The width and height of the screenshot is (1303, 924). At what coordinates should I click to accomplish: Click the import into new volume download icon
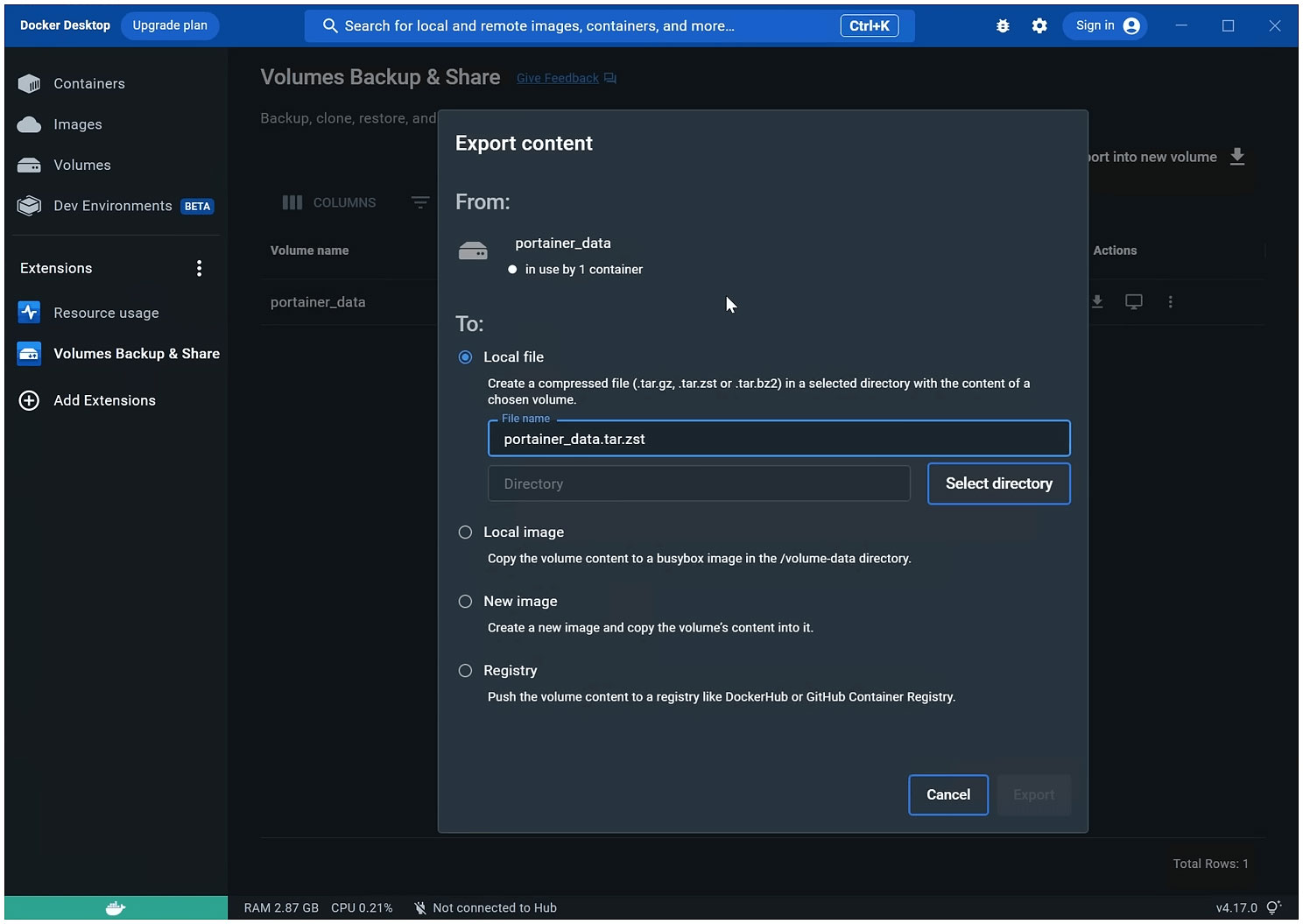pos(1237,157)
